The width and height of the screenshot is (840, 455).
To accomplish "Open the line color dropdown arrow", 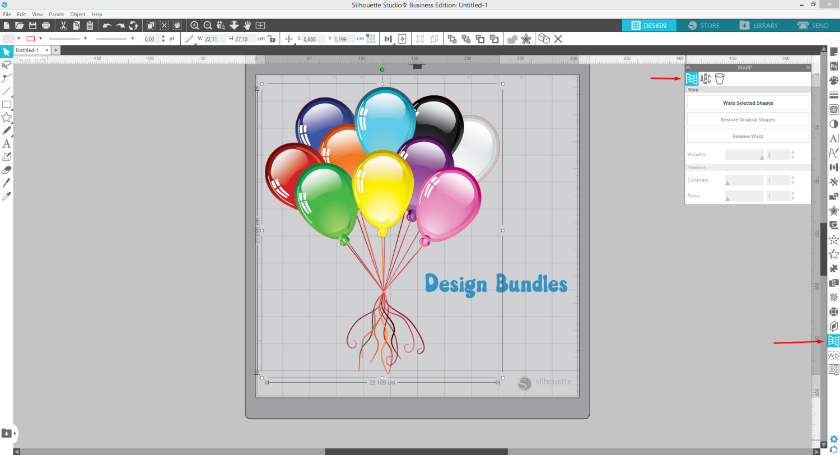I will [41, 39].
